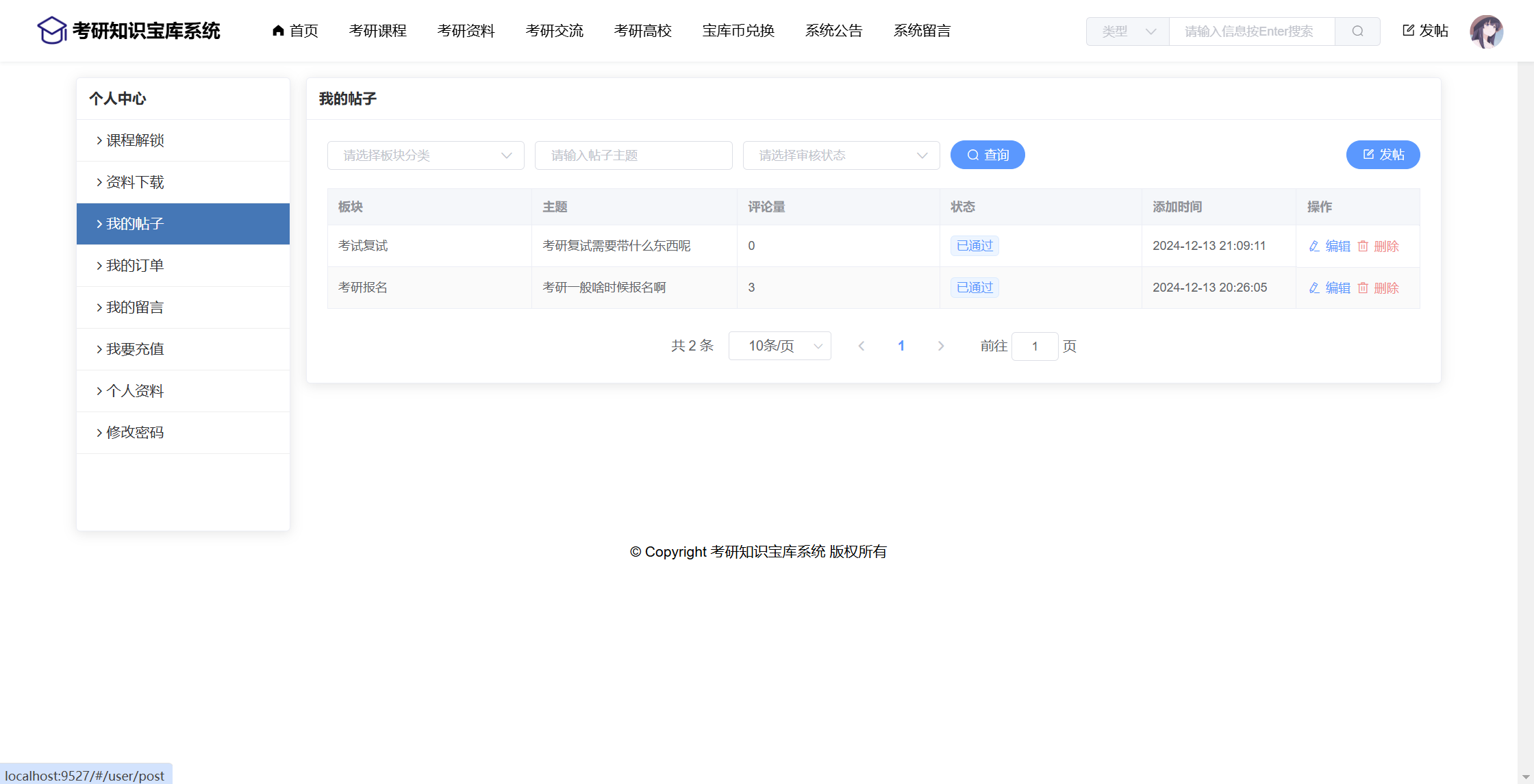Open the user avatar in top-right
This screenshot has height=784, width=1534.
1486,31
